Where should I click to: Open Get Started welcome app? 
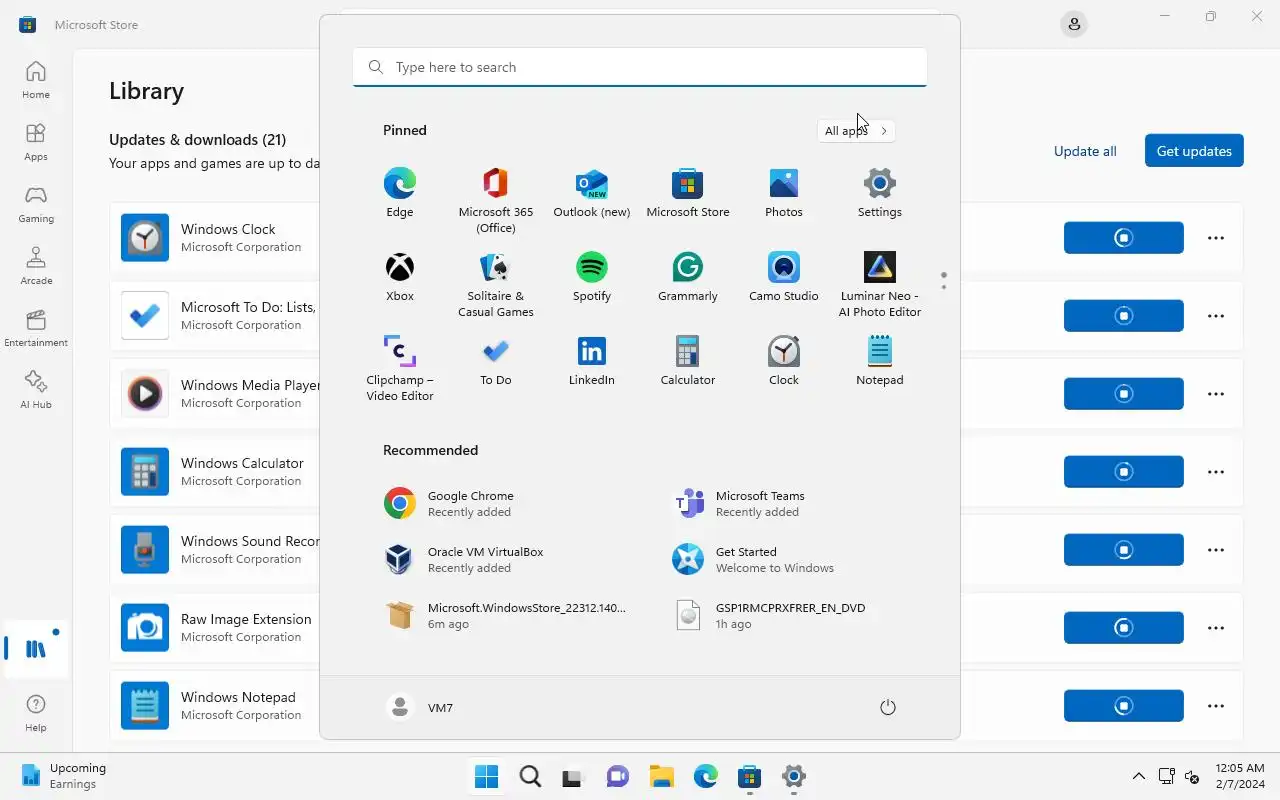click(x=784, y=560)
